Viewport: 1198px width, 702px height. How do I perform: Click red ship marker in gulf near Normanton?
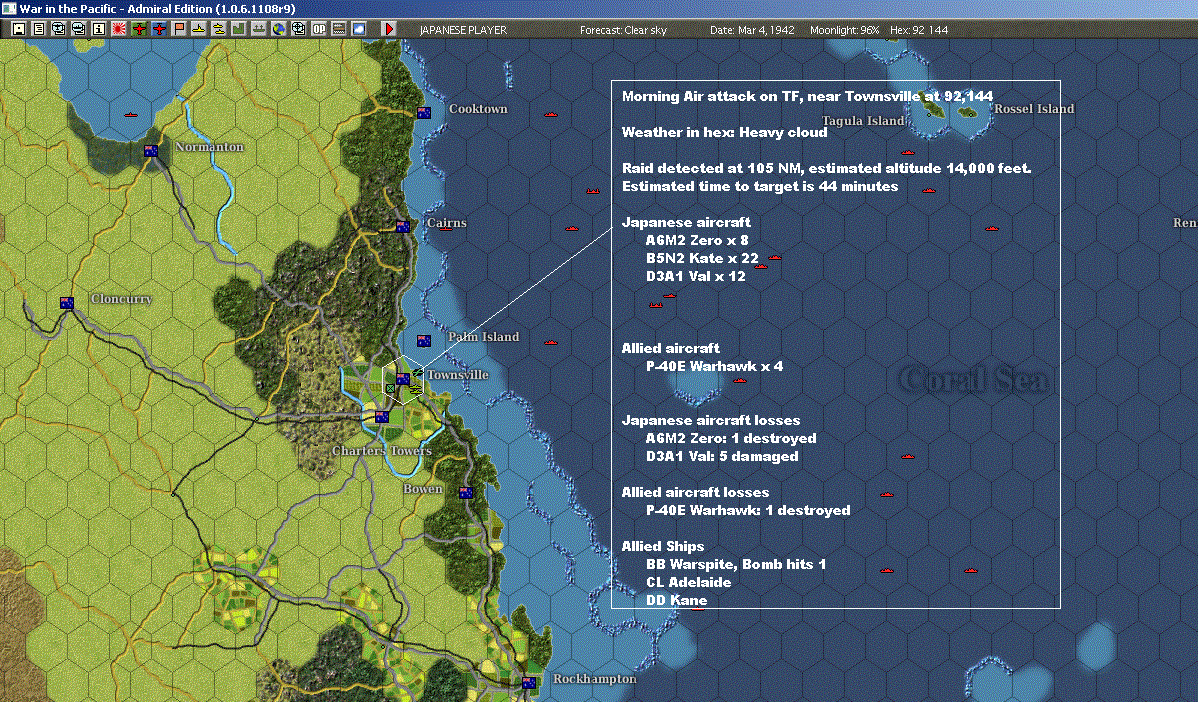[x=131, y=115]
